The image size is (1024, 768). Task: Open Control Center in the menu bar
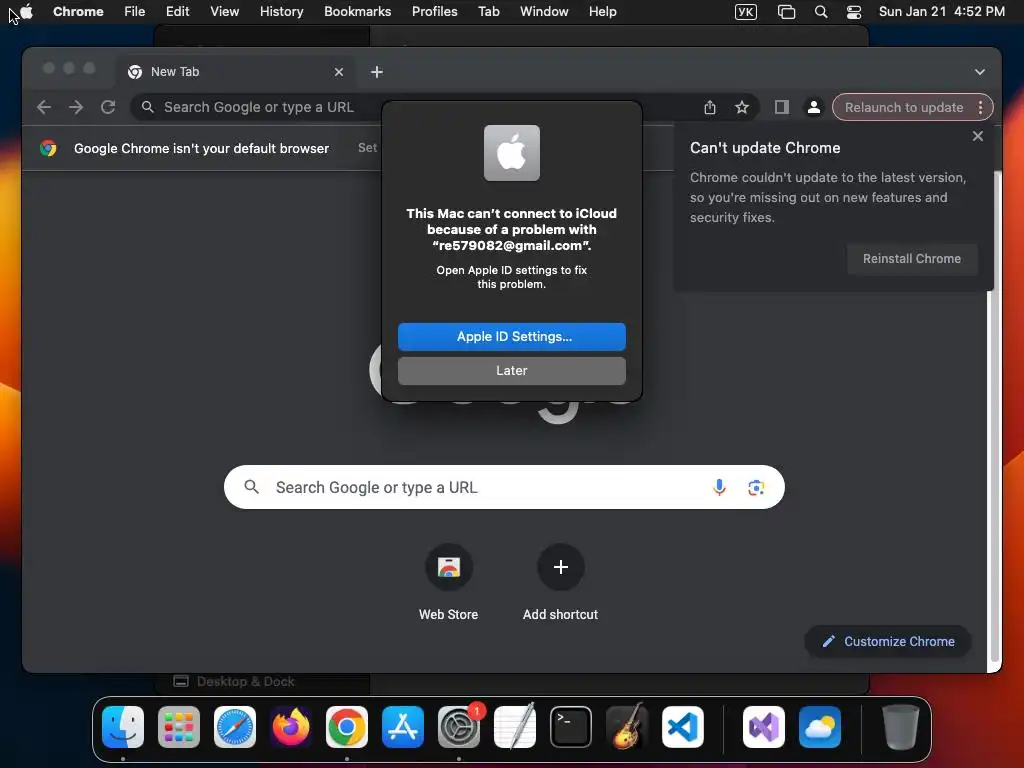coord(854,11)
